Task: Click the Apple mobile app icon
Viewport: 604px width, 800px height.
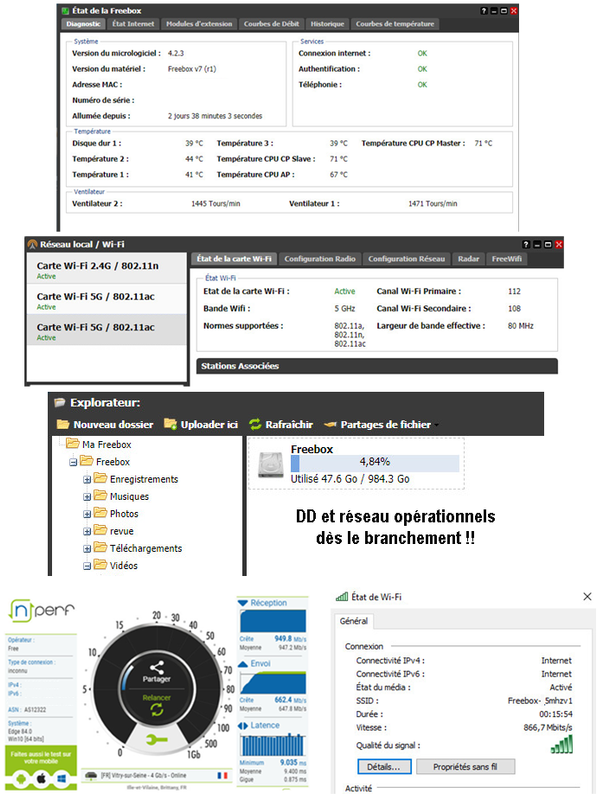Action: pyautogui.click(x=41, y=779)
